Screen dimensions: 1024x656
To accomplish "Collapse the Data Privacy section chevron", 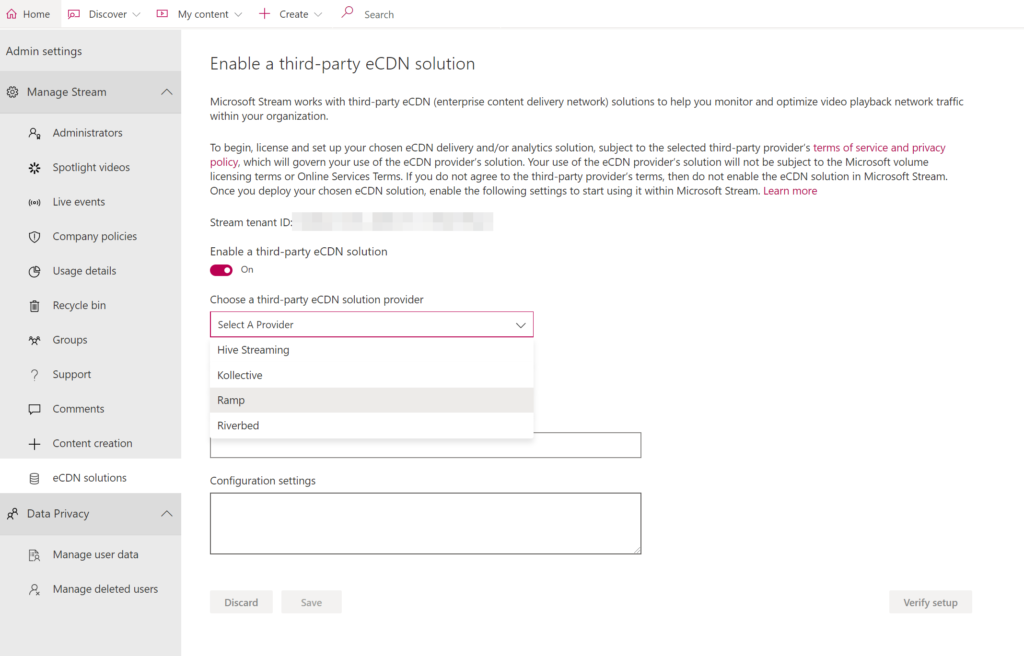I will tap(167, 514).
